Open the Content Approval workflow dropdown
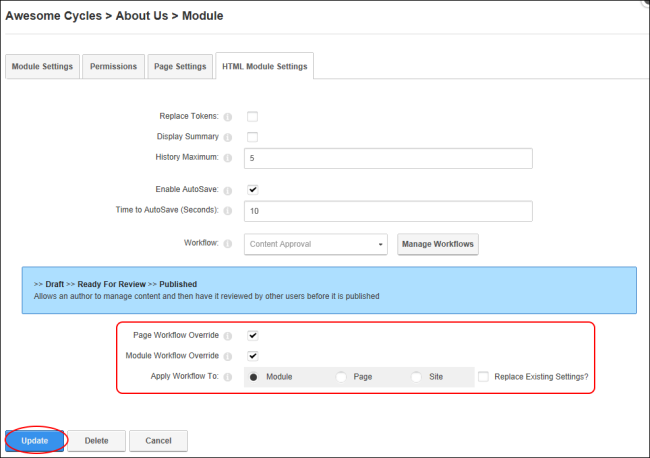 click(316, 244)
